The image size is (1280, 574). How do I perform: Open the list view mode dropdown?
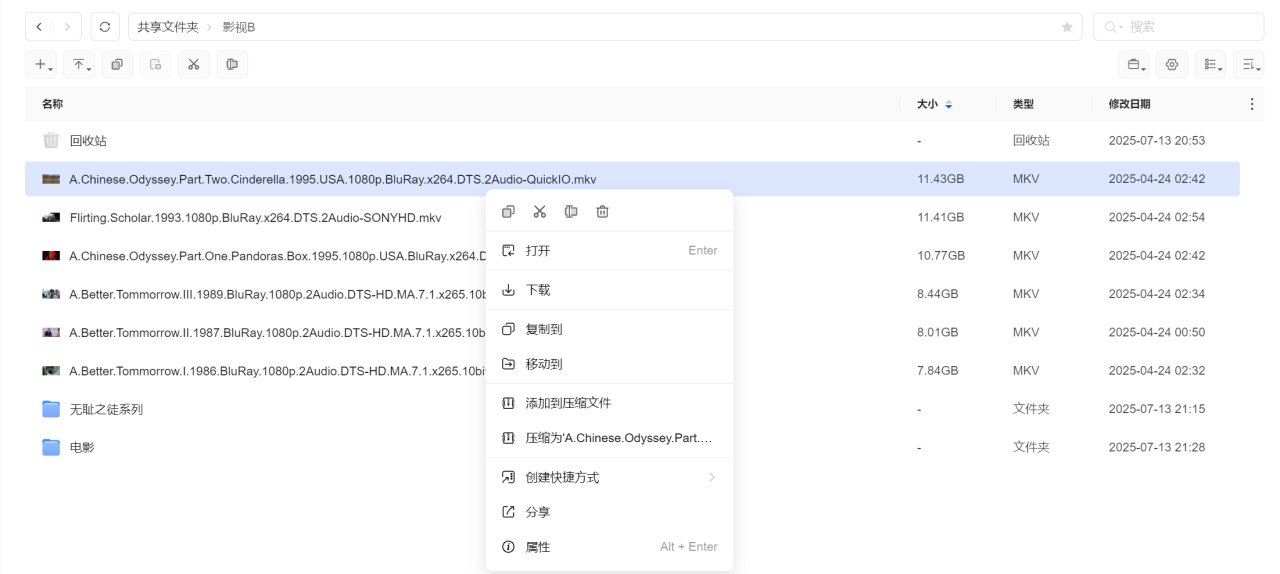coord(1210,64)
